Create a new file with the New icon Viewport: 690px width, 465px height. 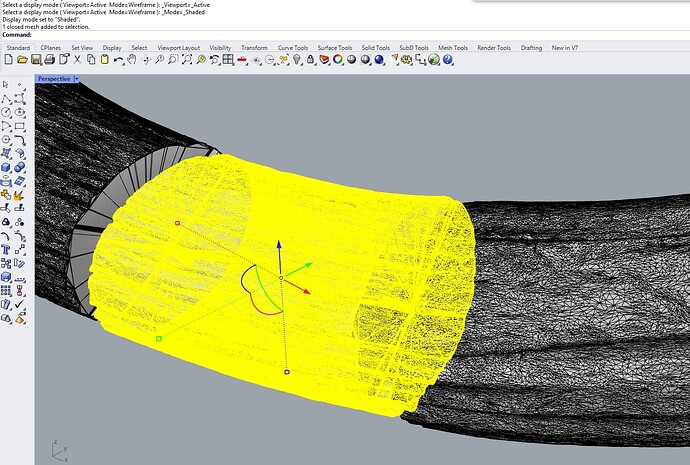pos(8,59)
